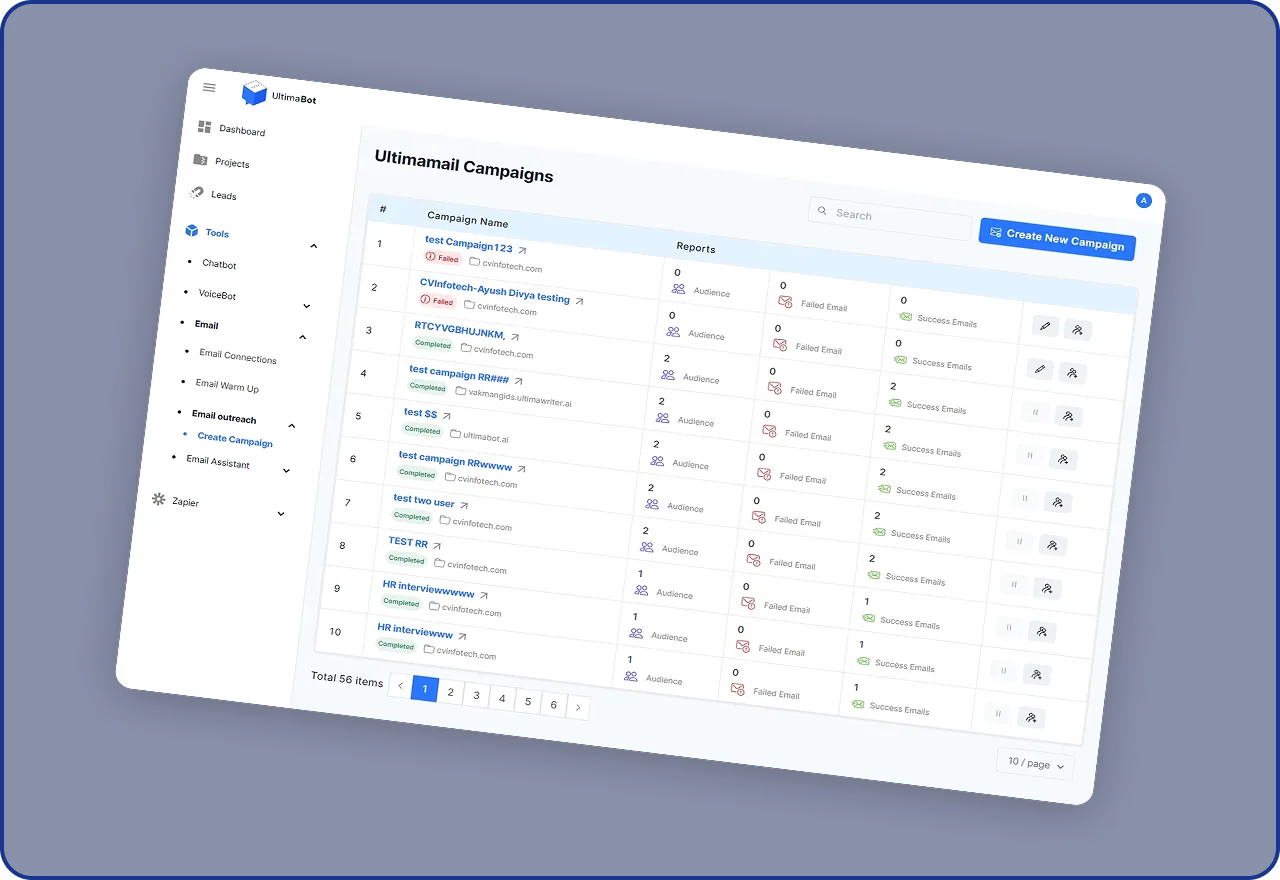Click the user avatar icon

click(x=1144, y=201)
